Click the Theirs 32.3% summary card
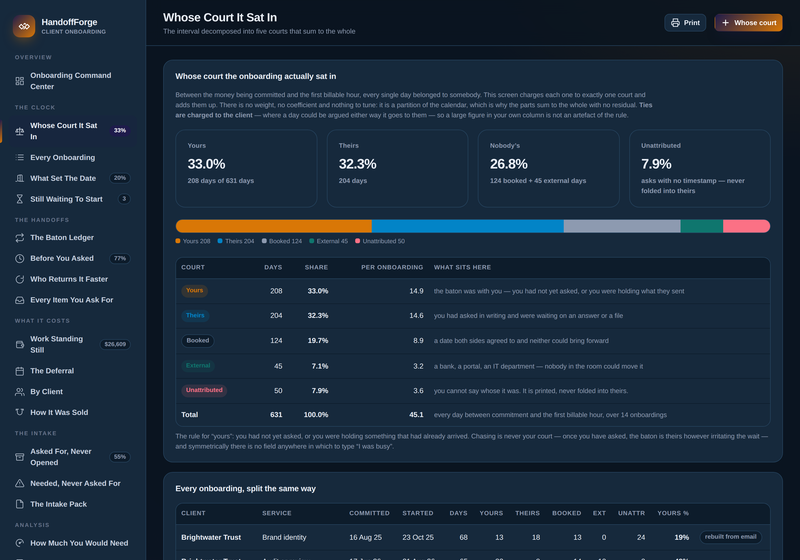 pyautogui.click(x=397, y=168)
